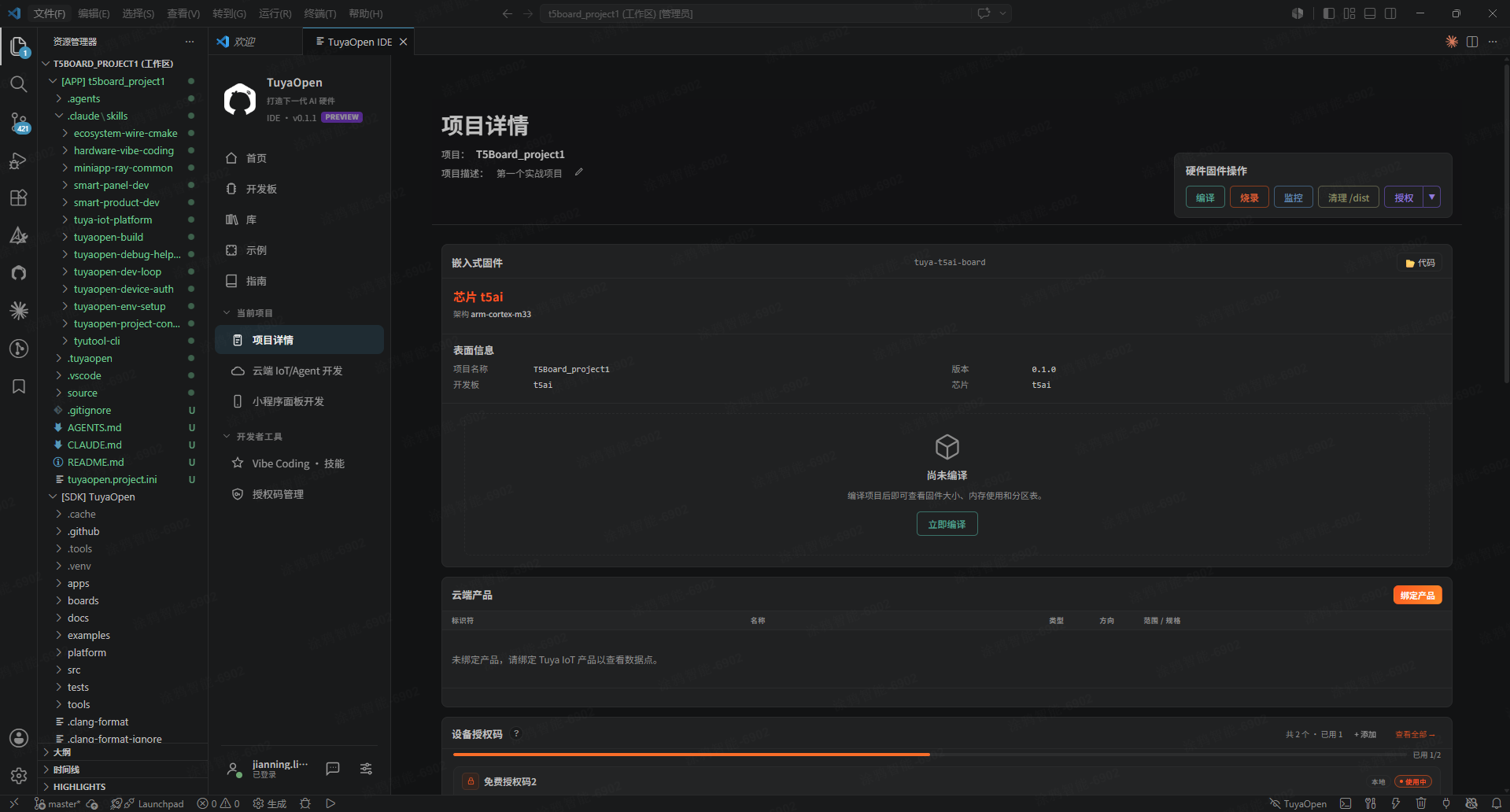Image resolution: width=1510 pixels, height=812 pixels.
Task: Toggle Primary Side Bar visibility
Action: 1329,13
